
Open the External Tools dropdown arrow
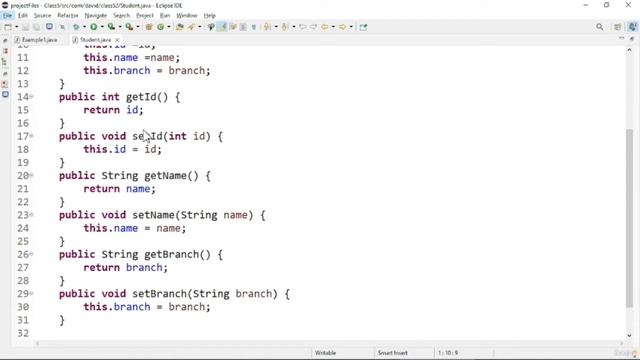pos(138,27)
